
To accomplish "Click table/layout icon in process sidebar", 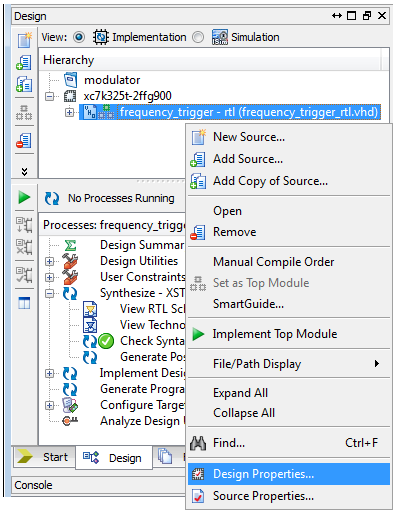I will [24, 303].
